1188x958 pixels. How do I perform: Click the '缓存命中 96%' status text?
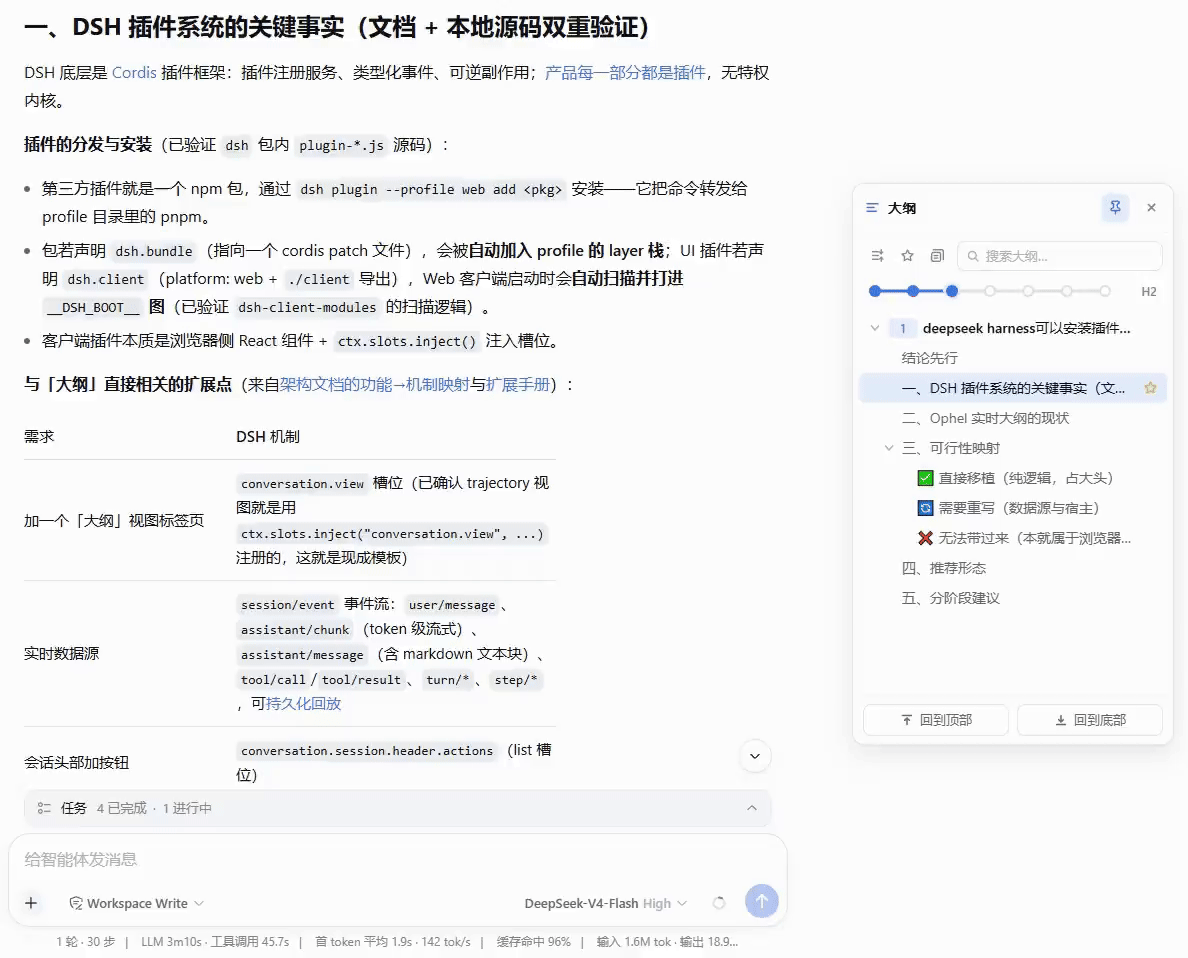[533, 942]
